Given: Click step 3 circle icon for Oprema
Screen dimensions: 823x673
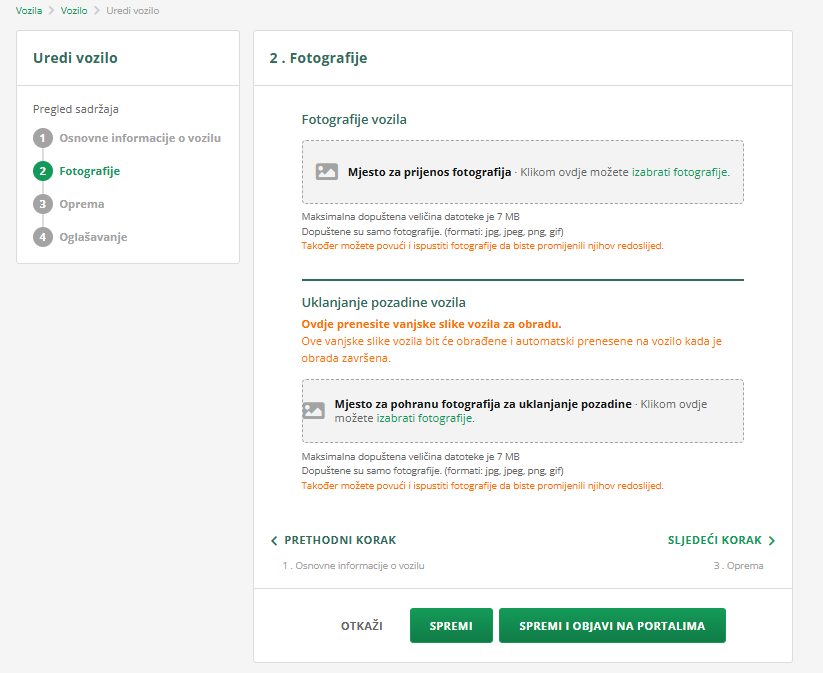Looking at the screenshot, I should tap(43, 204).
